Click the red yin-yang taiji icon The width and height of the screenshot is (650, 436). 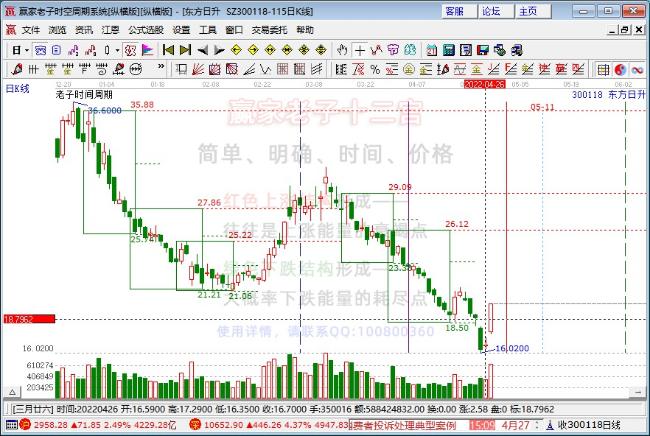coord(620,69)
